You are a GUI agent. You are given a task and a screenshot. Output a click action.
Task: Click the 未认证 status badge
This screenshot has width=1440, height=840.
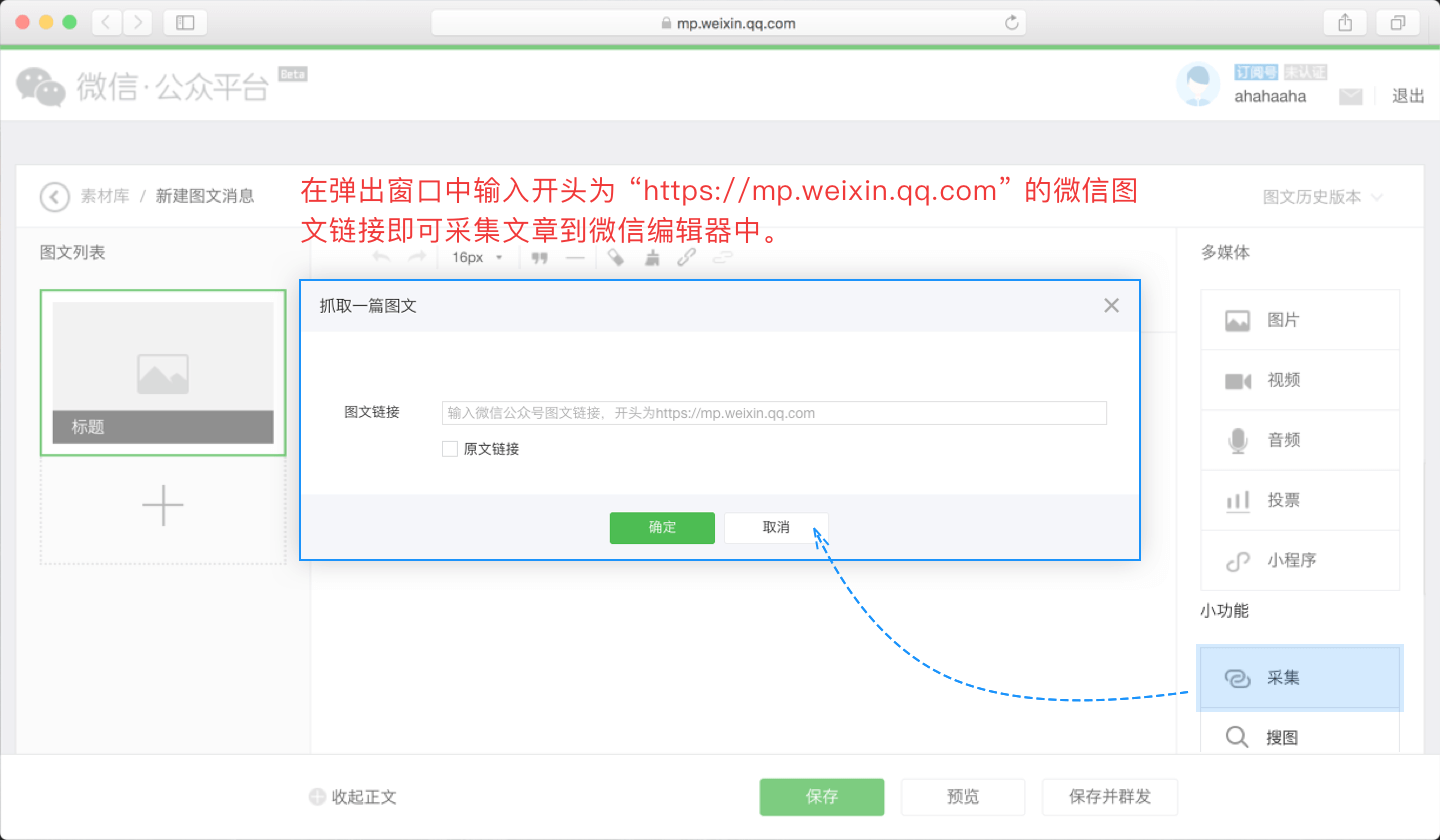pyautogui.click(x=1305, y=72)
